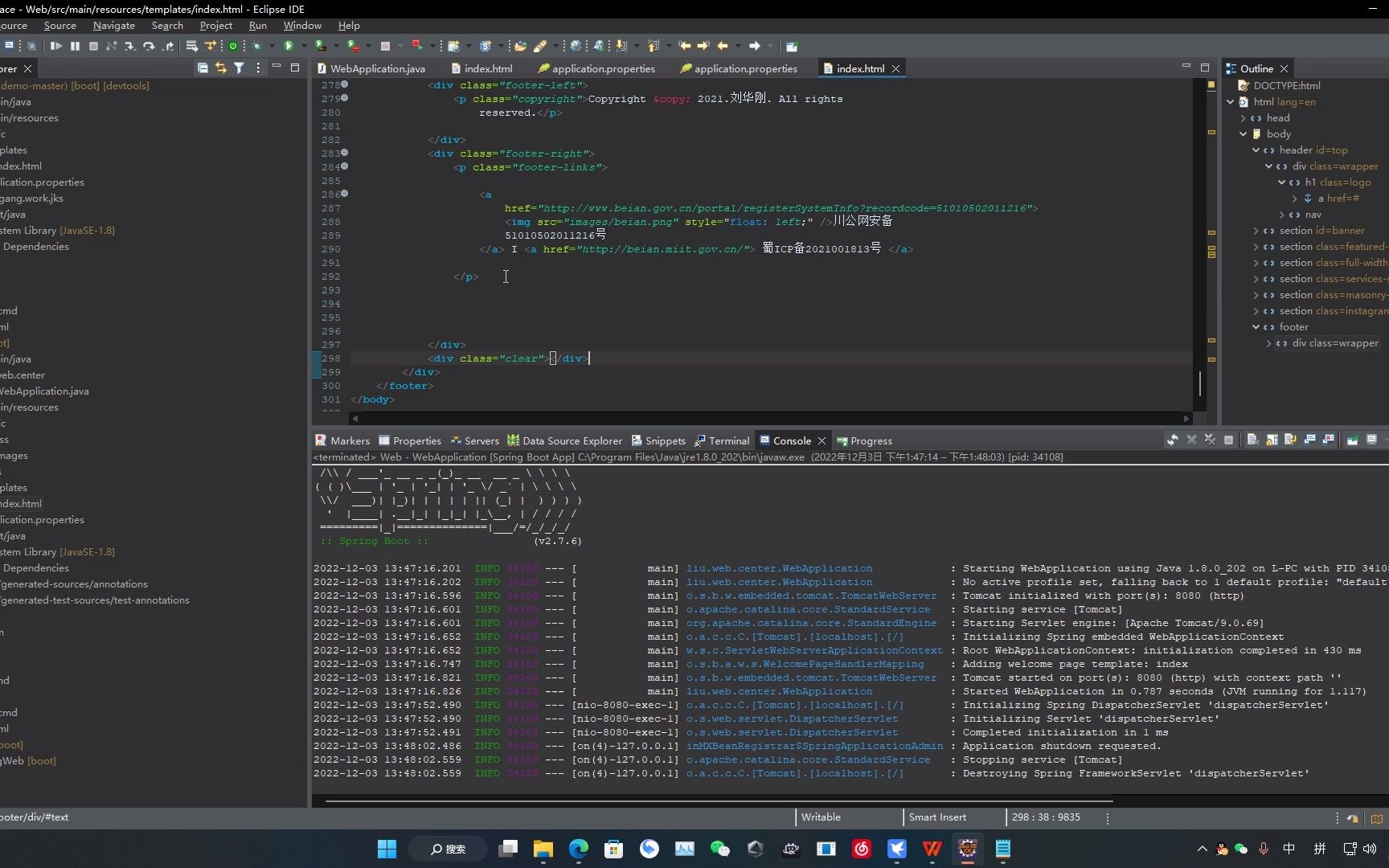Open the Window menu
The image size is (1389, 868).
click(302, 26)
